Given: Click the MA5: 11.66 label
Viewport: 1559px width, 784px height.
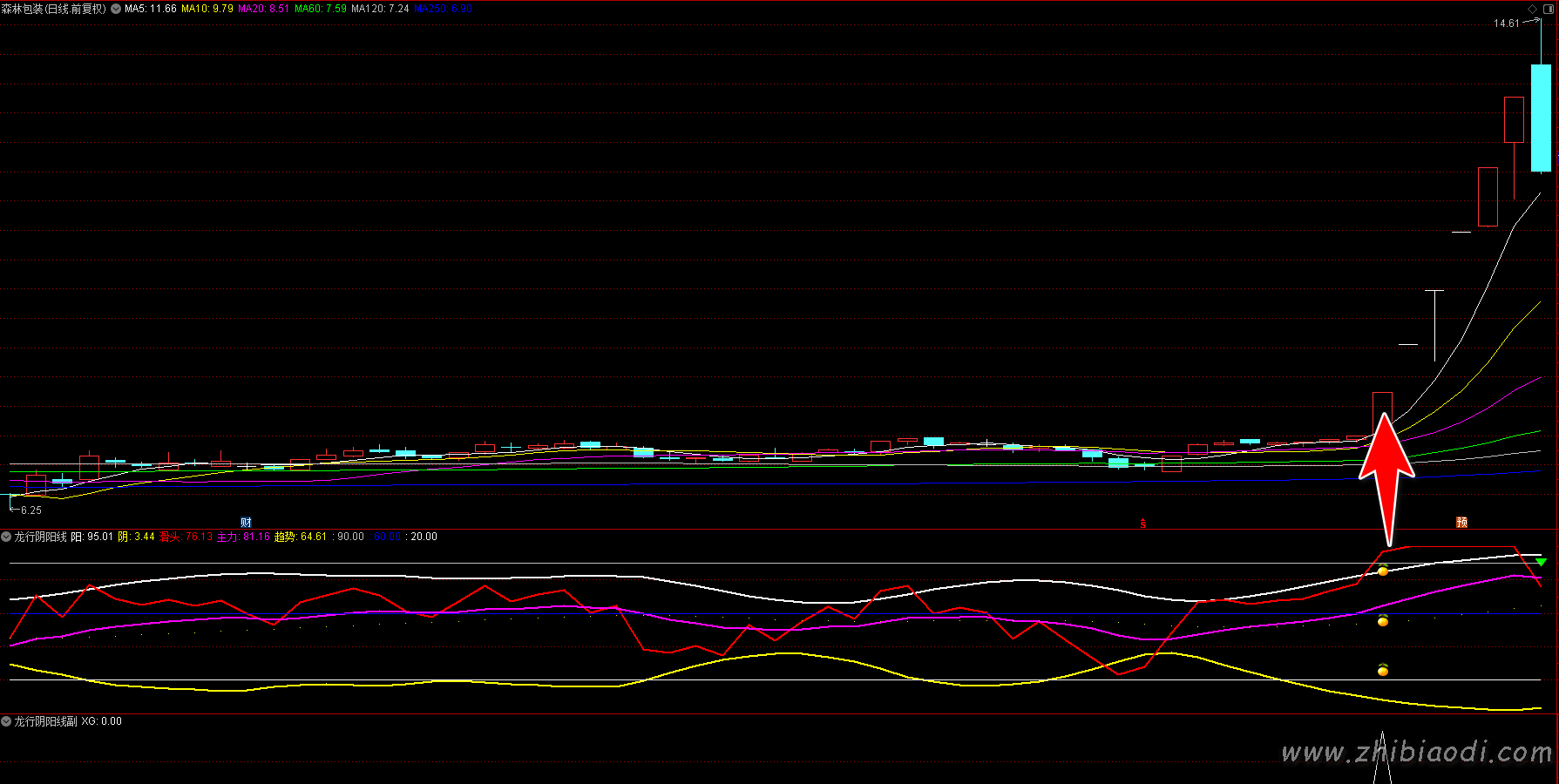Looking at the screenshot, I should click(x=151, y=9).
